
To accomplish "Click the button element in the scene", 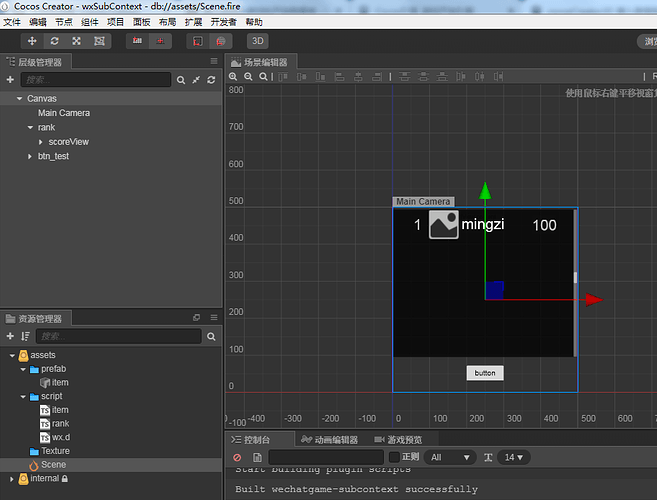I will [x=485, y=373].
